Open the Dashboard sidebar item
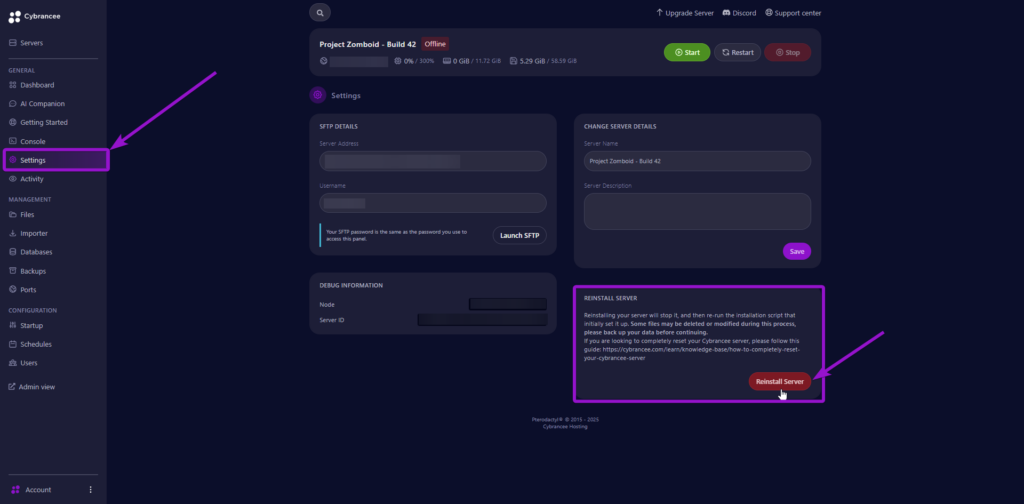Image resolution: width=1024 pixels, height=504 pixels. pos(13,85)
